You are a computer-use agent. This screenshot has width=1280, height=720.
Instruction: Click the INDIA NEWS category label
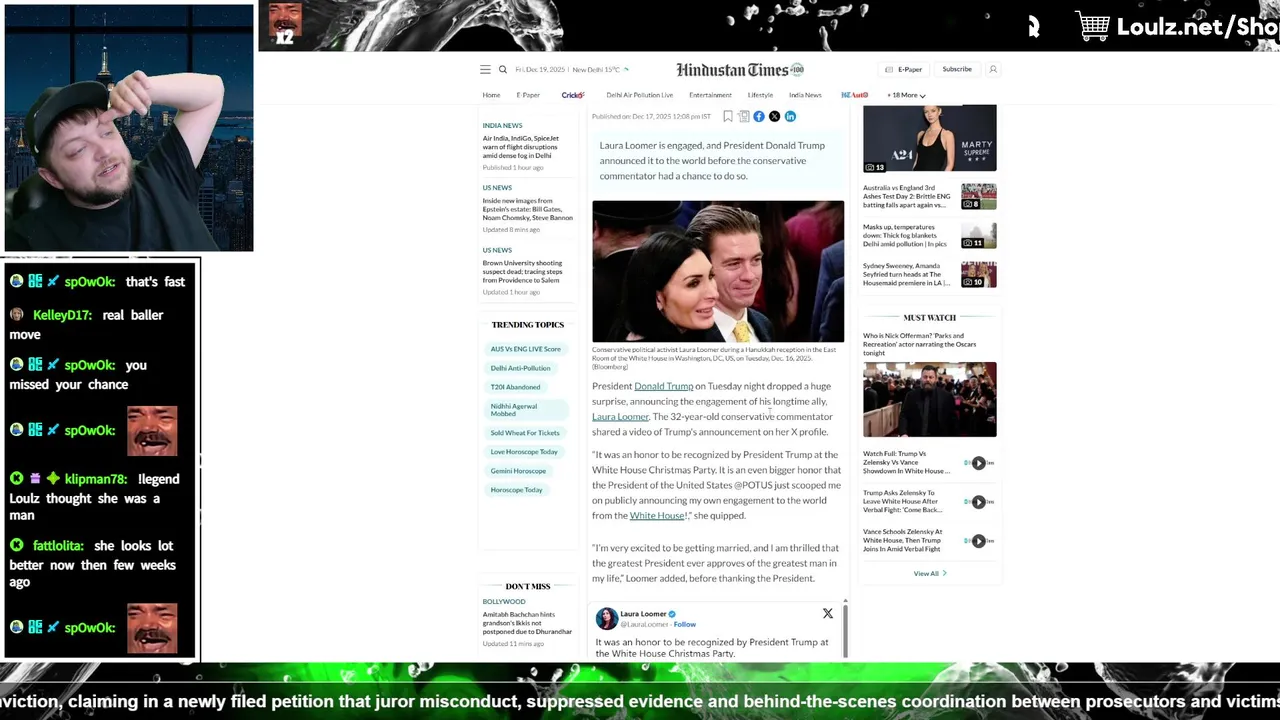(502, 126)
